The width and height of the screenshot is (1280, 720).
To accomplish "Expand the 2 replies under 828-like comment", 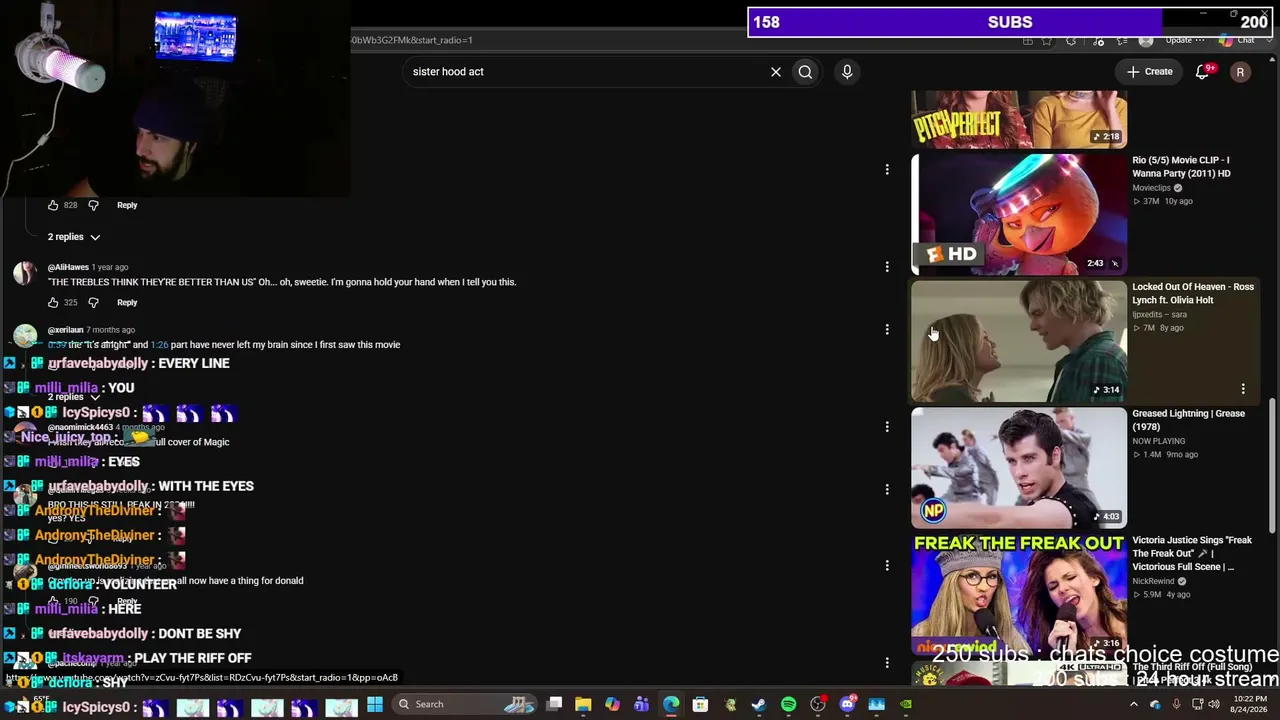I will coord(74,237).
